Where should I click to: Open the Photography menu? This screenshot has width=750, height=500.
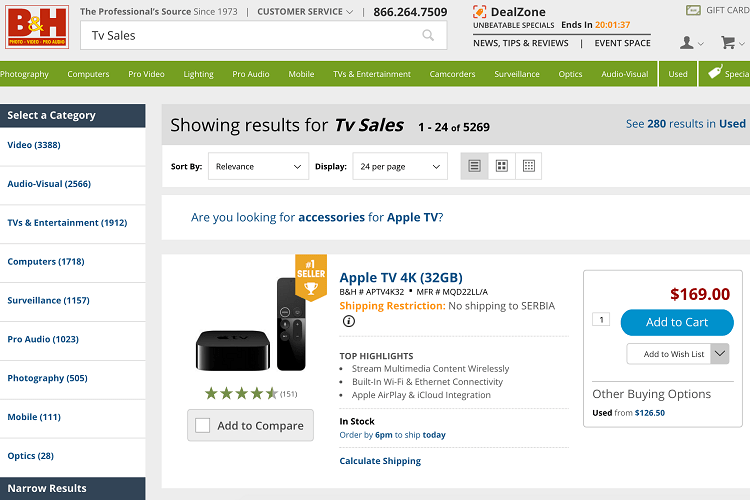(24, 74)
